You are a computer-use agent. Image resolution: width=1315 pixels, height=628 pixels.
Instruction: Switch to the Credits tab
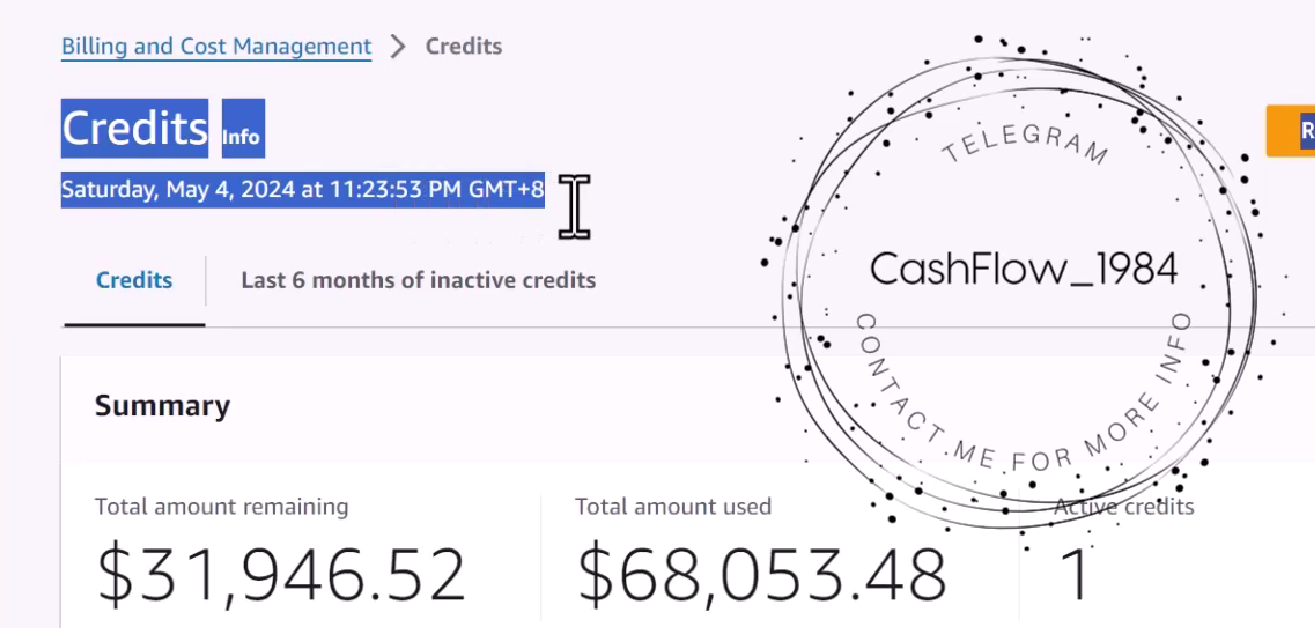click(x=134, y=280)
